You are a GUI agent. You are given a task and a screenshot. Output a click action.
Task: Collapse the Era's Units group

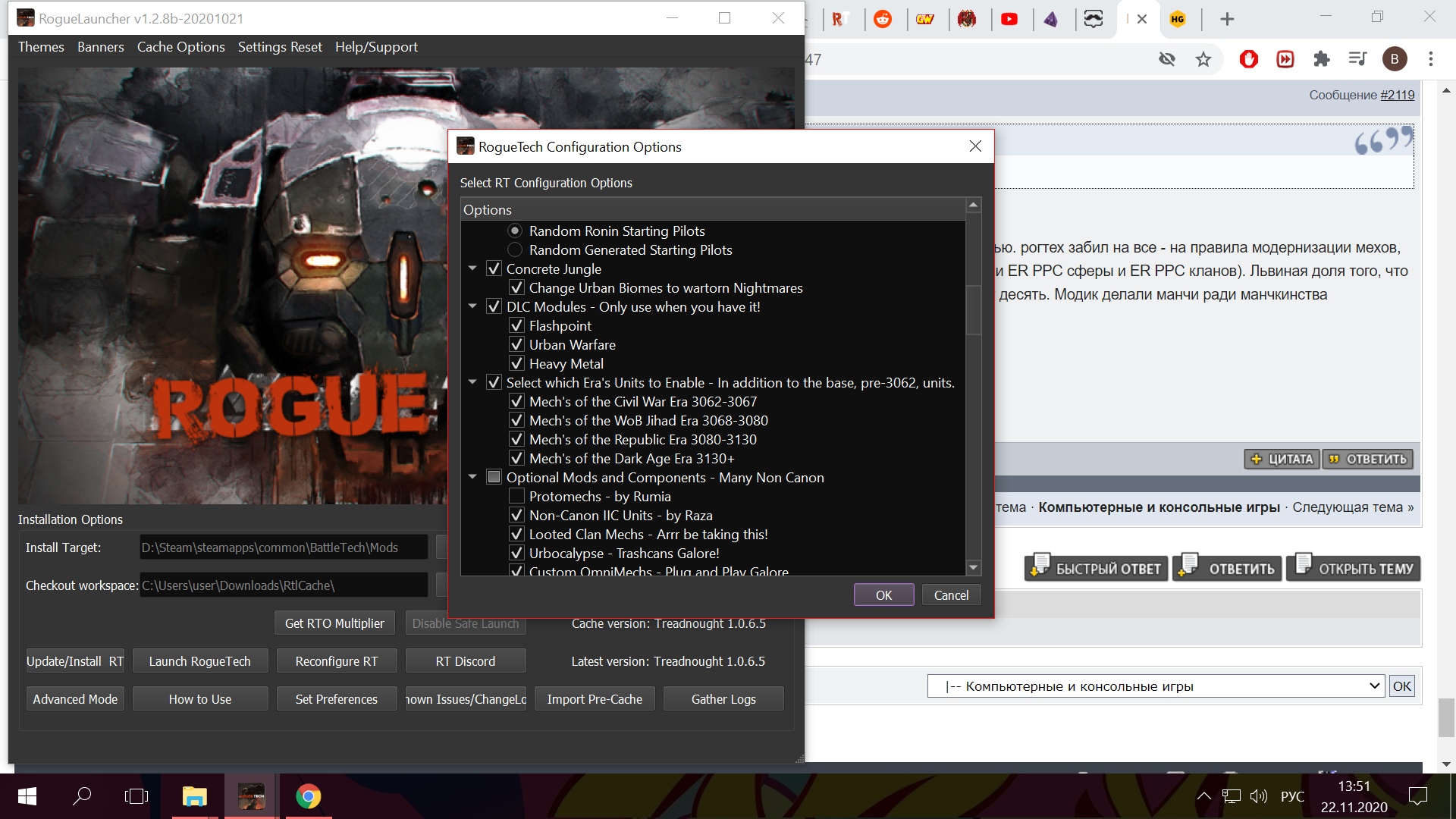click(472, 382)
